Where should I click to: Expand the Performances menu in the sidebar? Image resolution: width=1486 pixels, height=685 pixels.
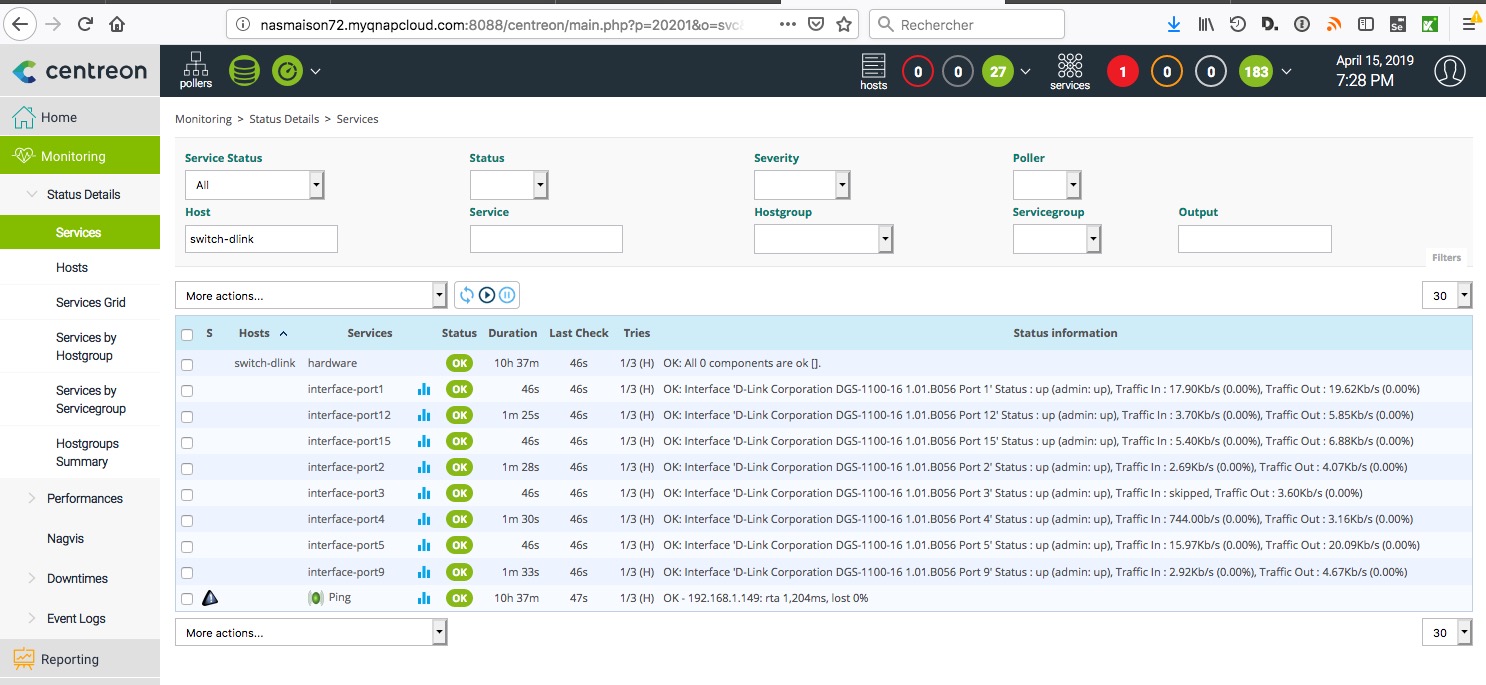click(84, 498)
